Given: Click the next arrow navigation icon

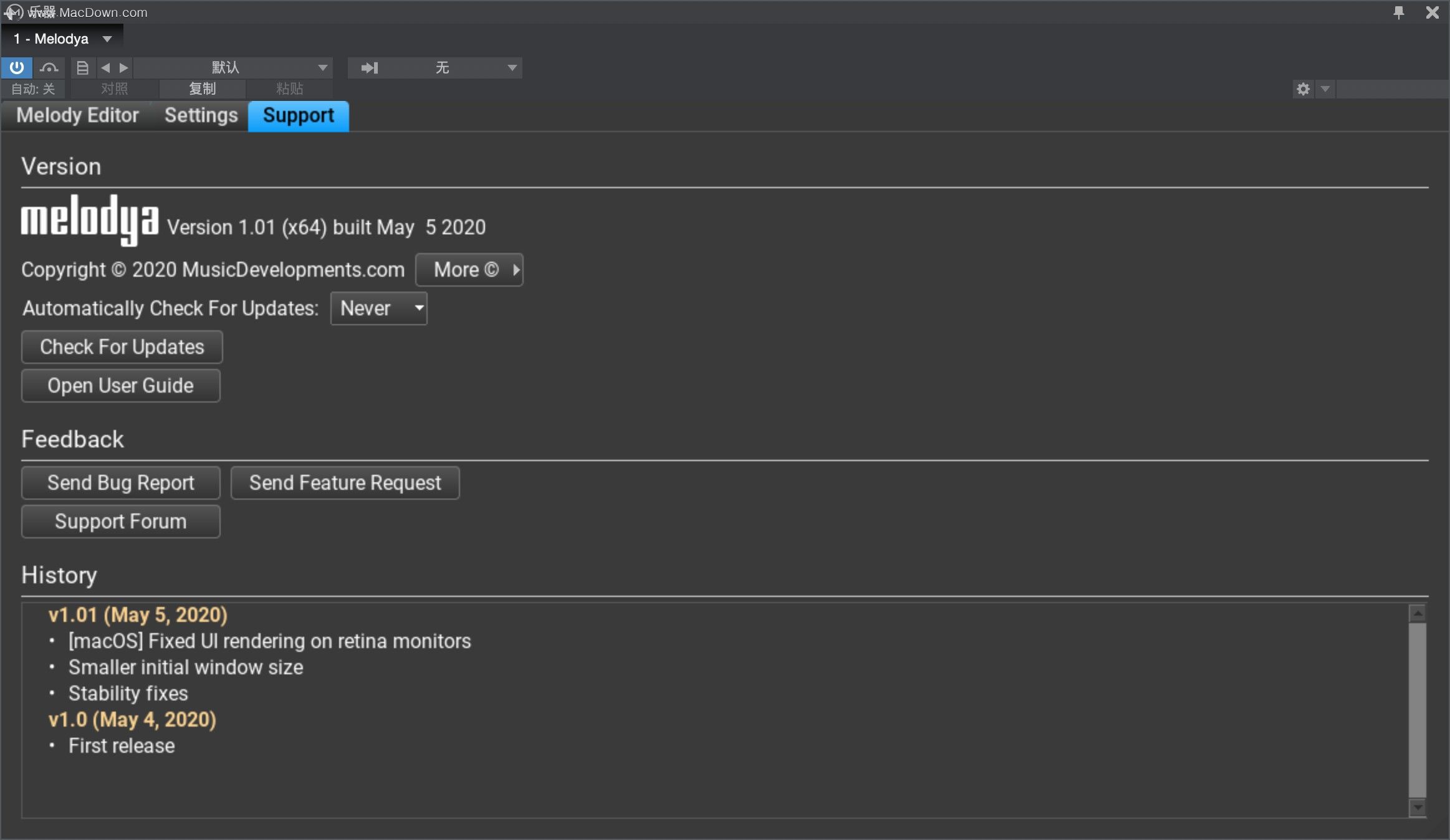Looking at the screenshot, I should (x=122, y=67).
